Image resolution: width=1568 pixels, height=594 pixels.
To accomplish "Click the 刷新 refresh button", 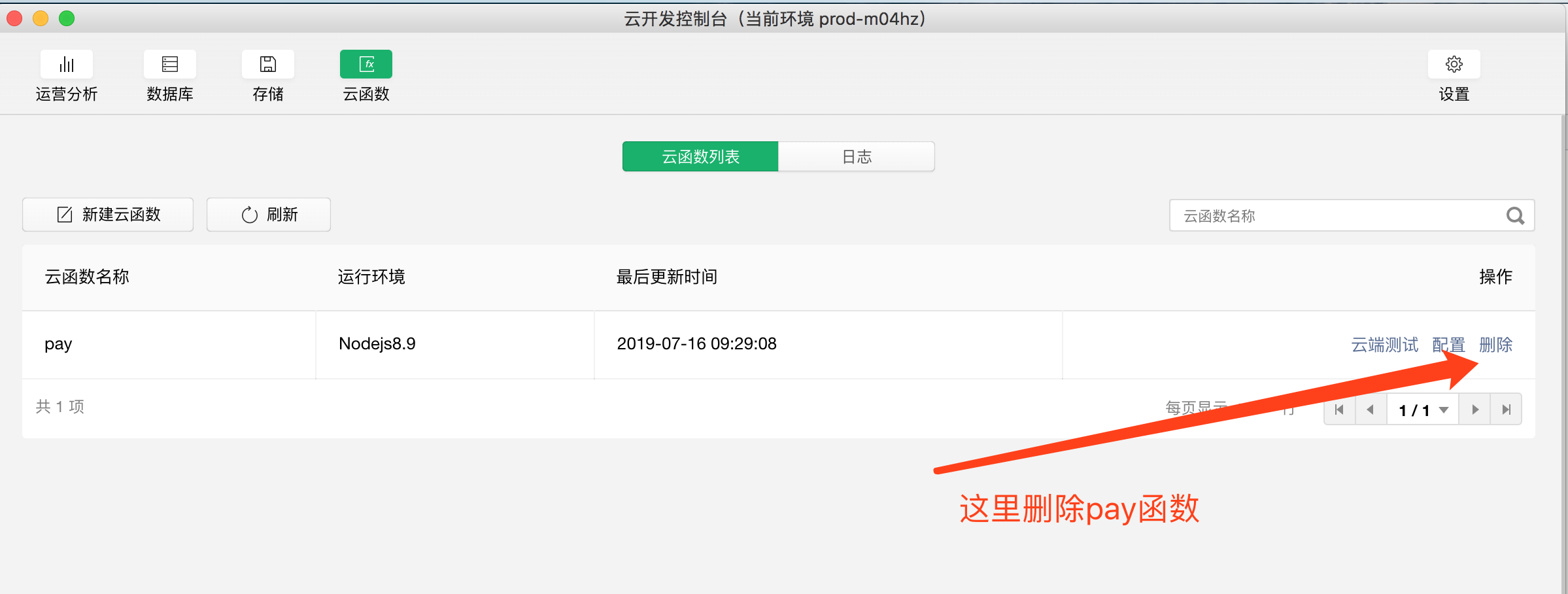I will 269,215.
